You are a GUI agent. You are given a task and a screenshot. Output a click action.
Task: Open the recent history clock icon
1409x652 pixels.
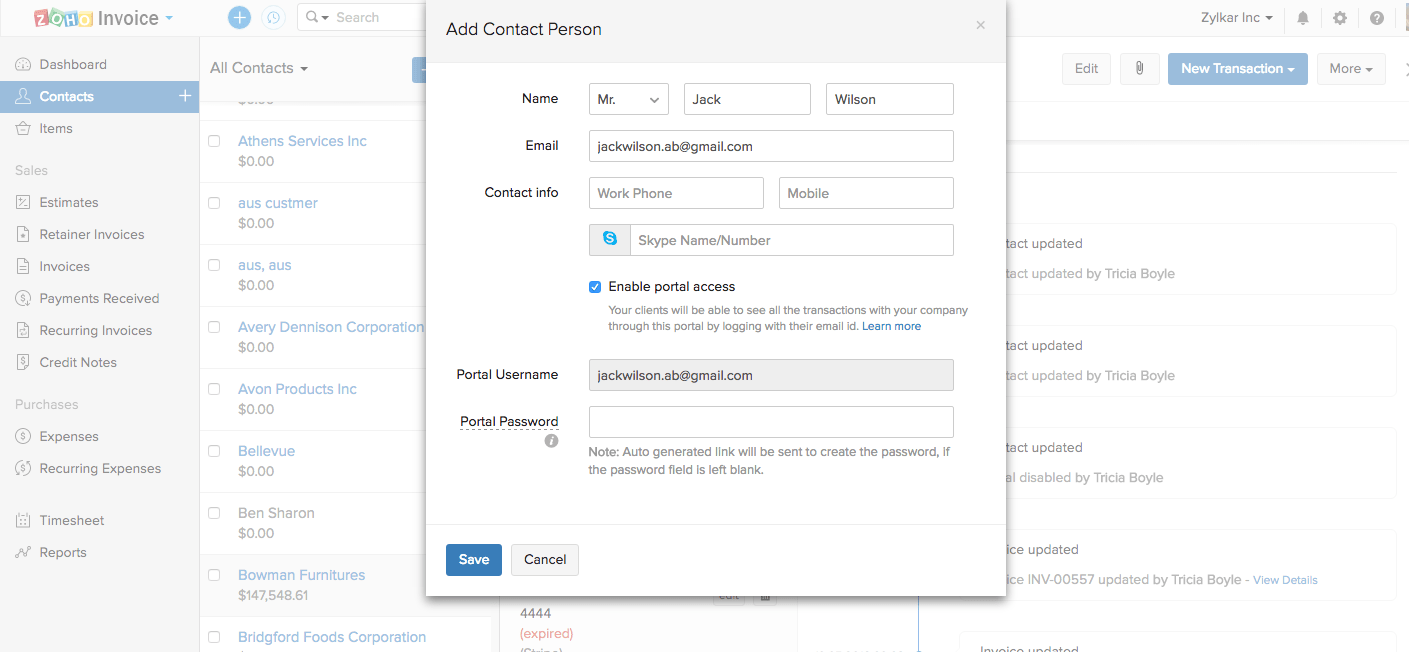[272, 17]
